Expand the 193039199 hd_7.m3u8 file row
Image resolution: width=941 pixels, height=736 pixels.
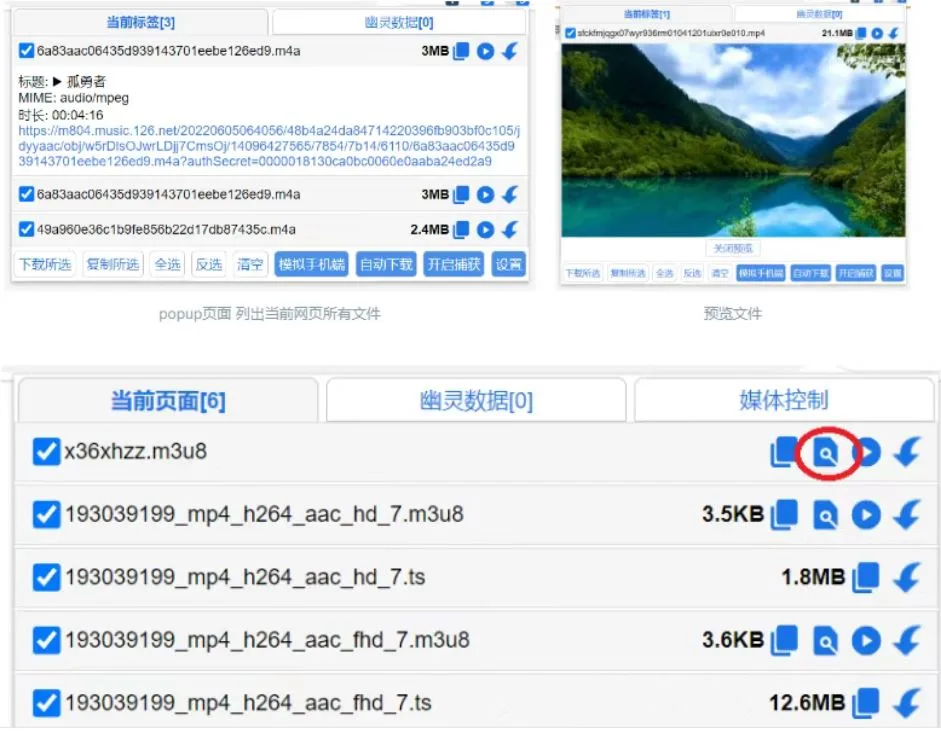point(264,515)
